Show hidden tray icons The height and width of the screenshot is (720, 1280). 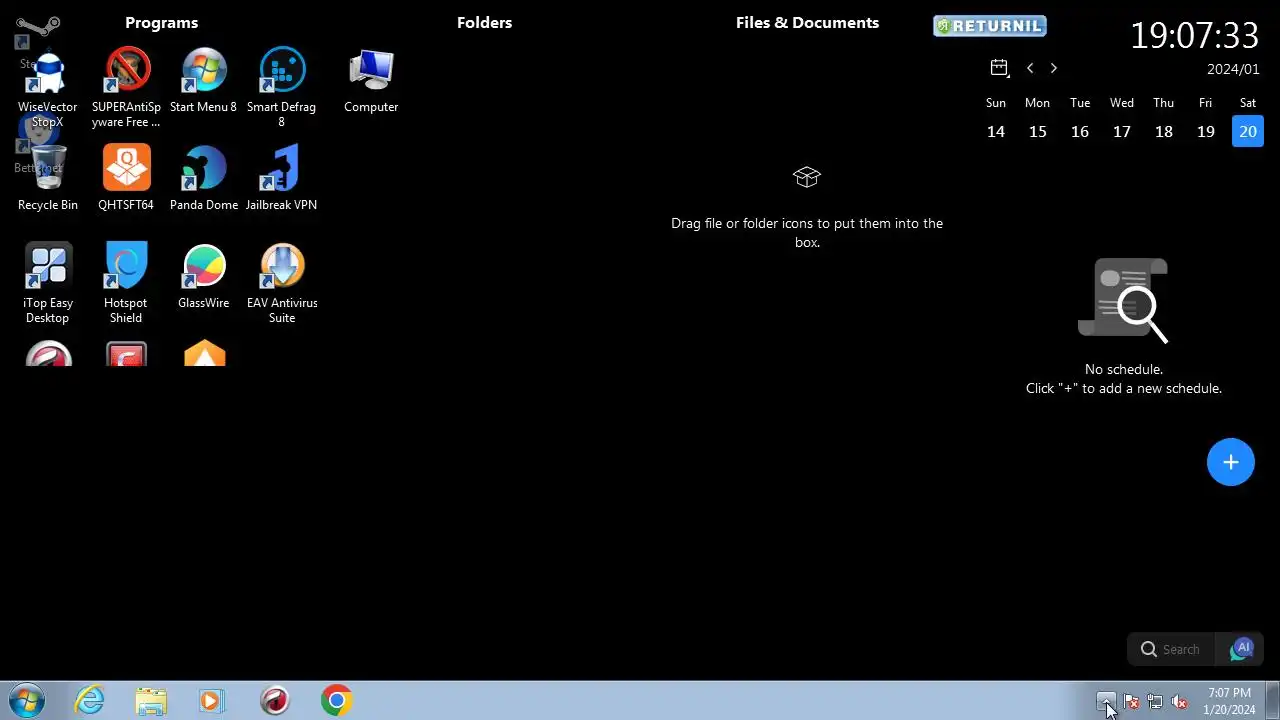[x=1106, y=702]
